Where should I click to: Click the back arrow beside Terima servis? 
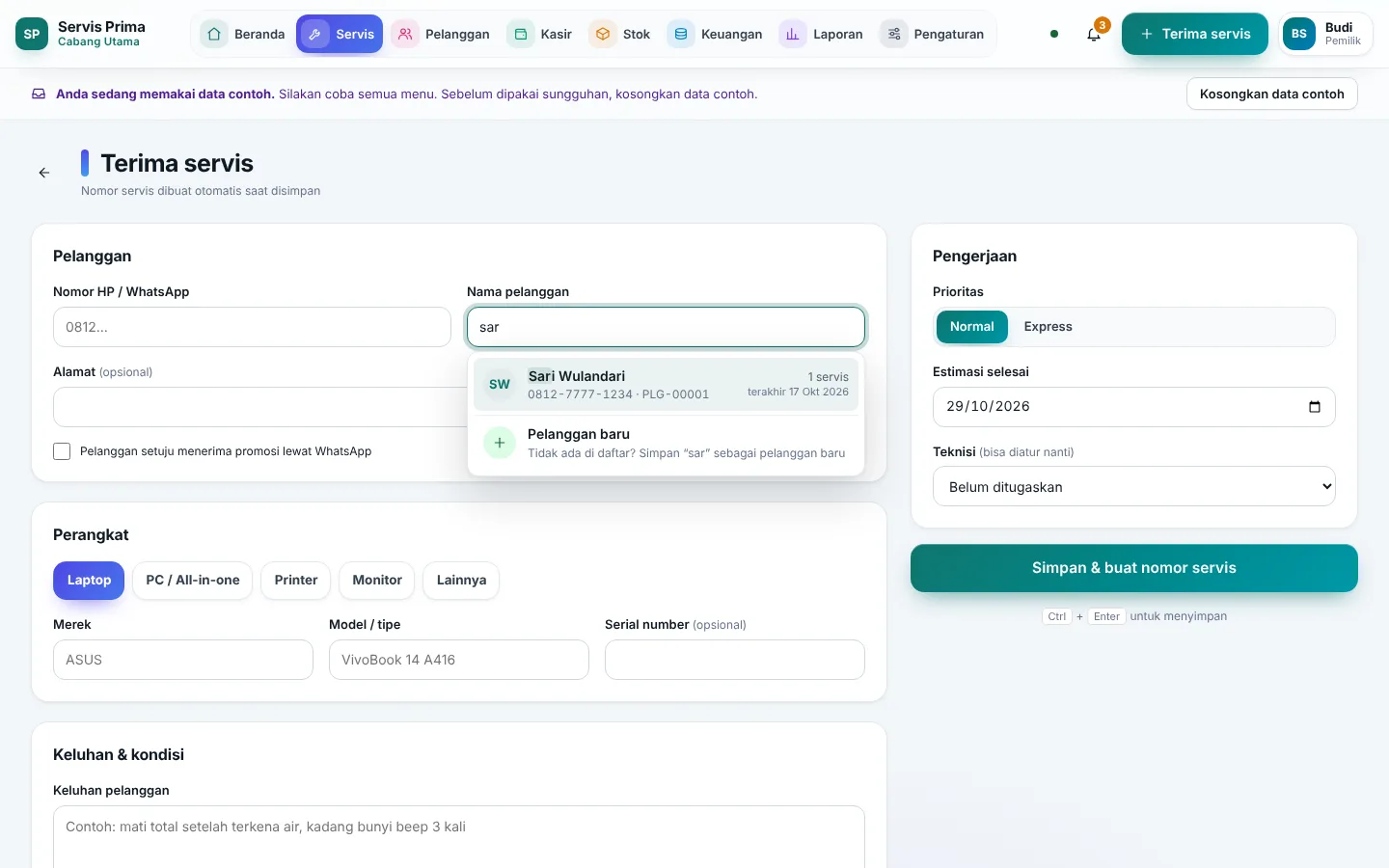[44, 173]
